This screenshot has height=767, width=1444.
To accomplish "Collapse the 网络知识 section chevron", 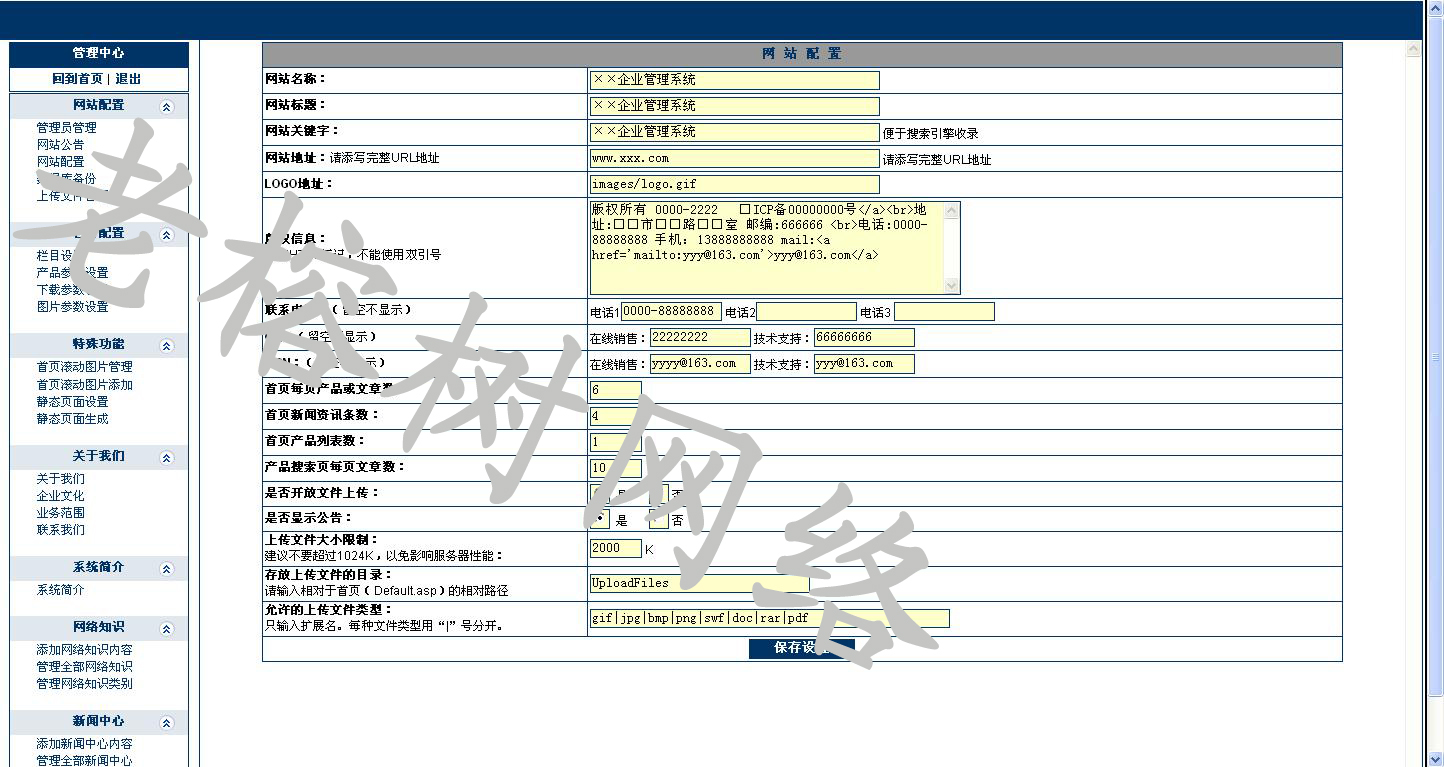I will (x=167, y=629).
